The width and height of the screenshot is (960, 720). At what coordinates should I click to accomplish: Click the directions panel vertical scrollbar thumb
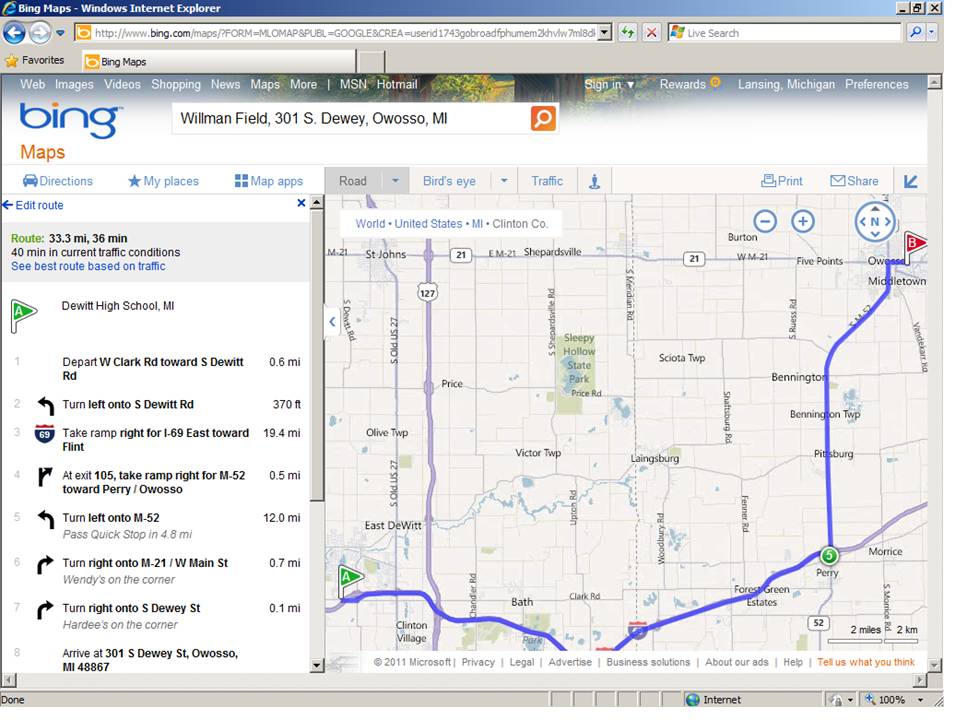(317, 356)
